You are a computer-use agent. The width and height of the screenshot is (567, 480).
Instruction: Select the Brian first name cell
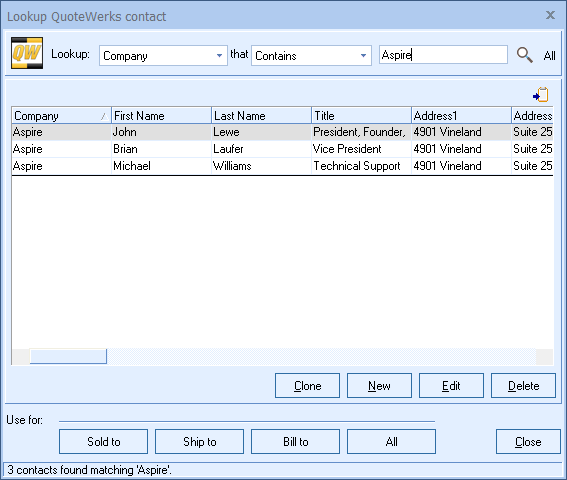point(161,149)
